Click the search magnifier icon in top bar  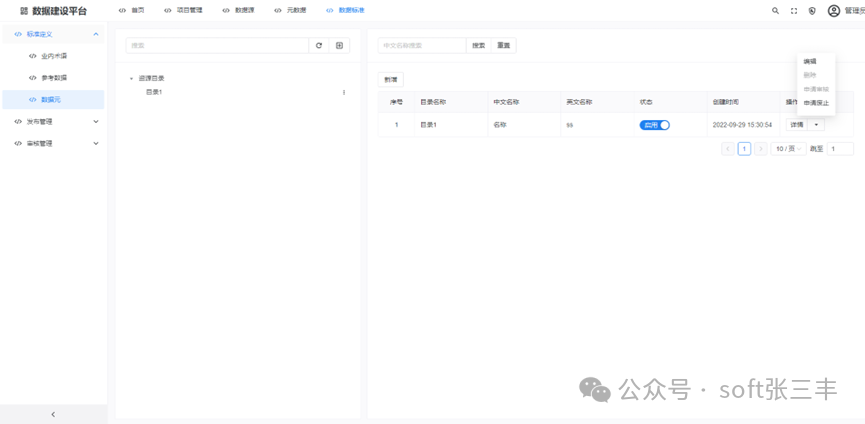[775, 10]
